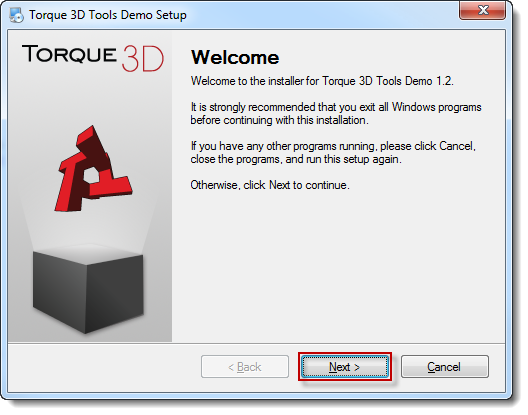Screen dimensions: 528x415
Task: Click the If you have any other programs line
Action: (x=333, y=146)
